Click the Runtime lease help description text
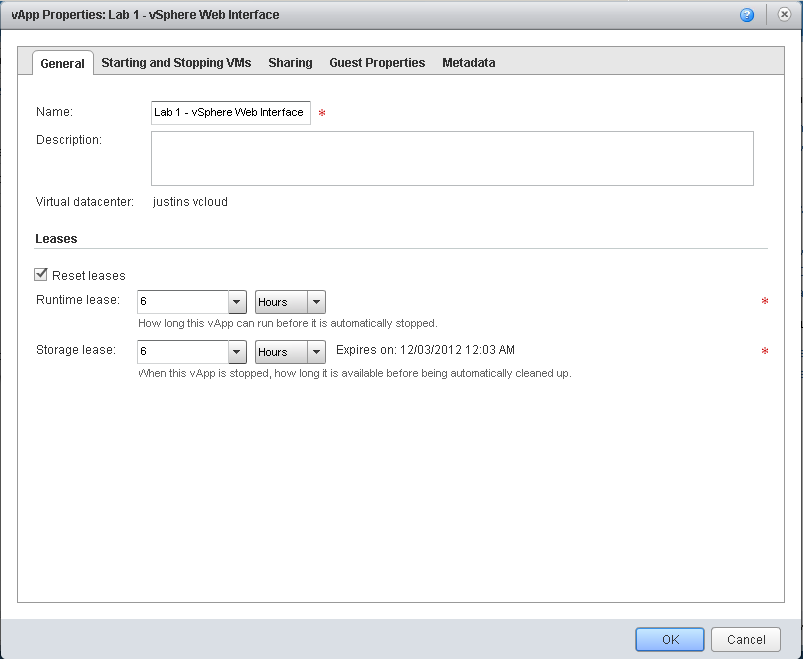This screenshot has width=803, height=659. click(x=288, y=323)
